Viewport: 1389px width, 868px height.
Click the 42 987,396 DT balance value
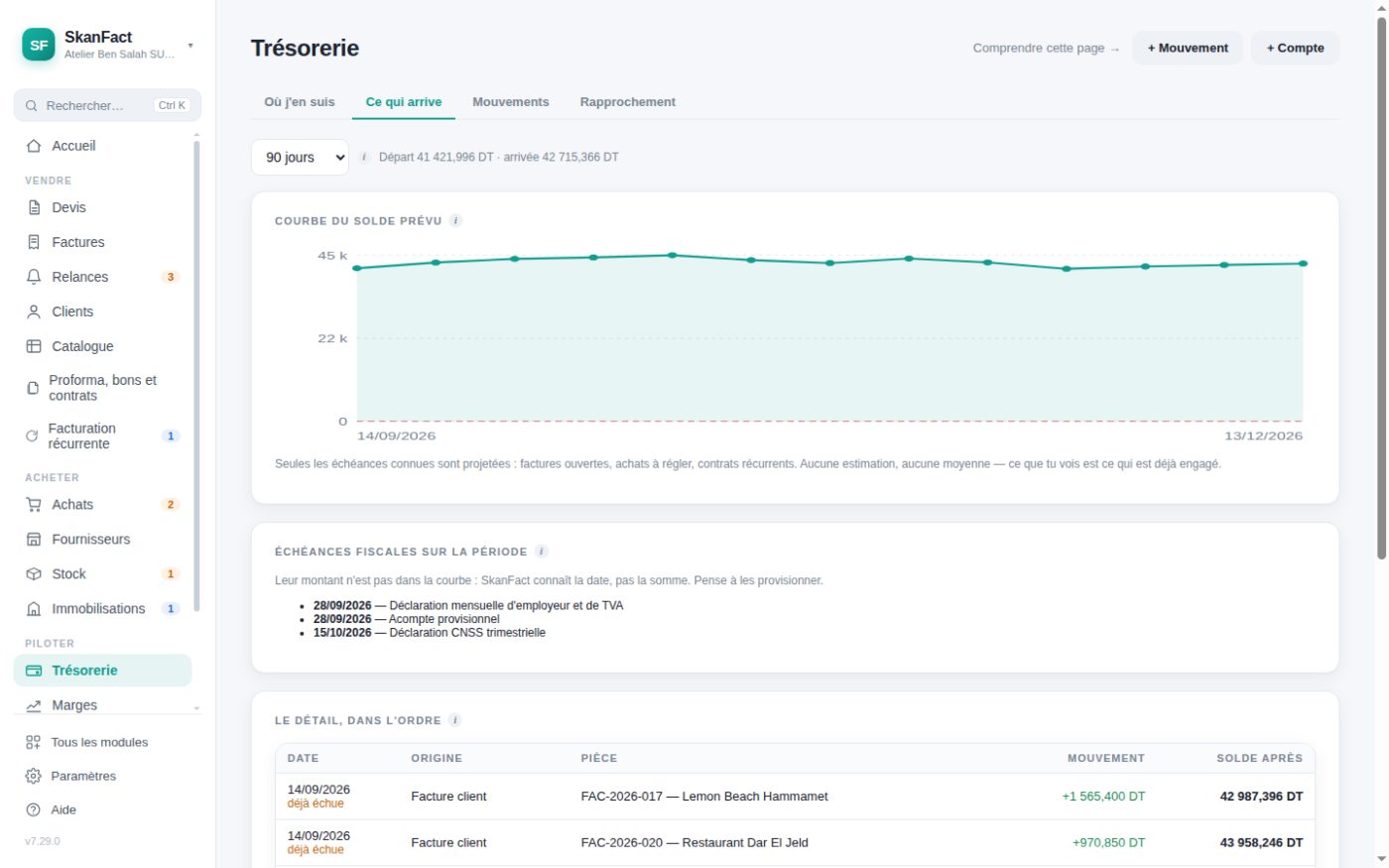[1261, 797]
